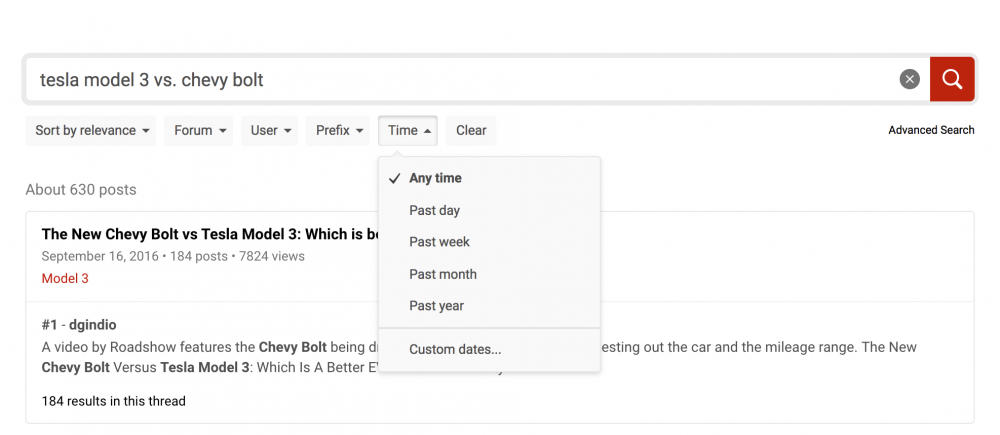This screenshot has height=435, width=1000.
Task: Open the Advanced Search link
Action: click(x=931, y=130)
